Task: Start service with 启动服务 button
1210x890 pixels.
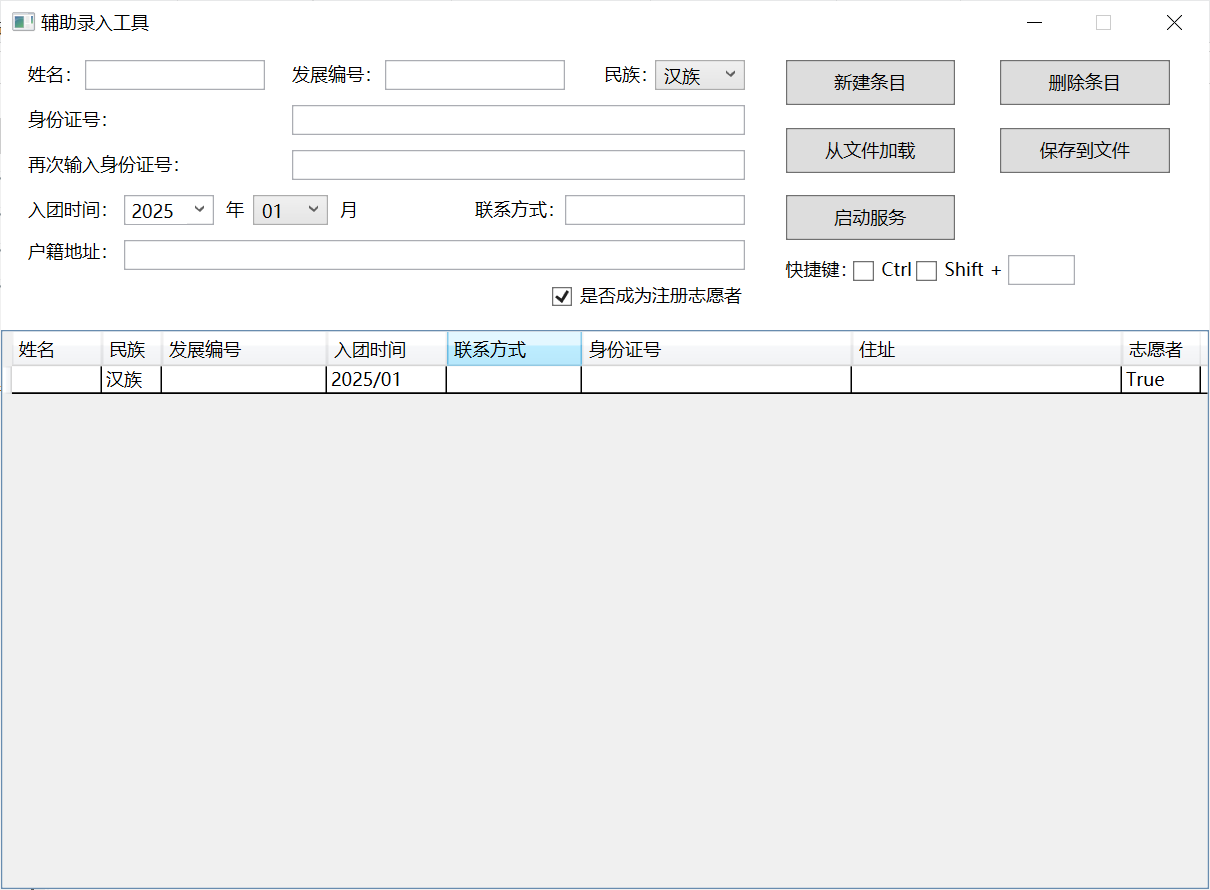Action: (x=870, y=217)
